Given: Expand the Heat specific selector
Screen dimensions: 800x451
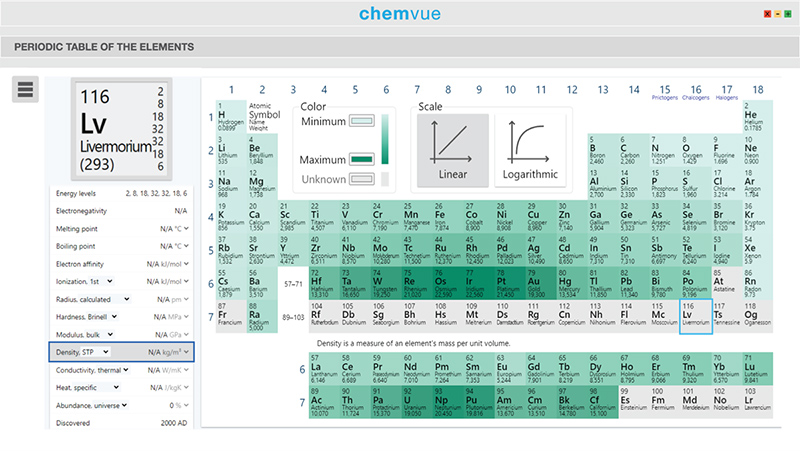Looking at the screenshot, I should [116, 387].
